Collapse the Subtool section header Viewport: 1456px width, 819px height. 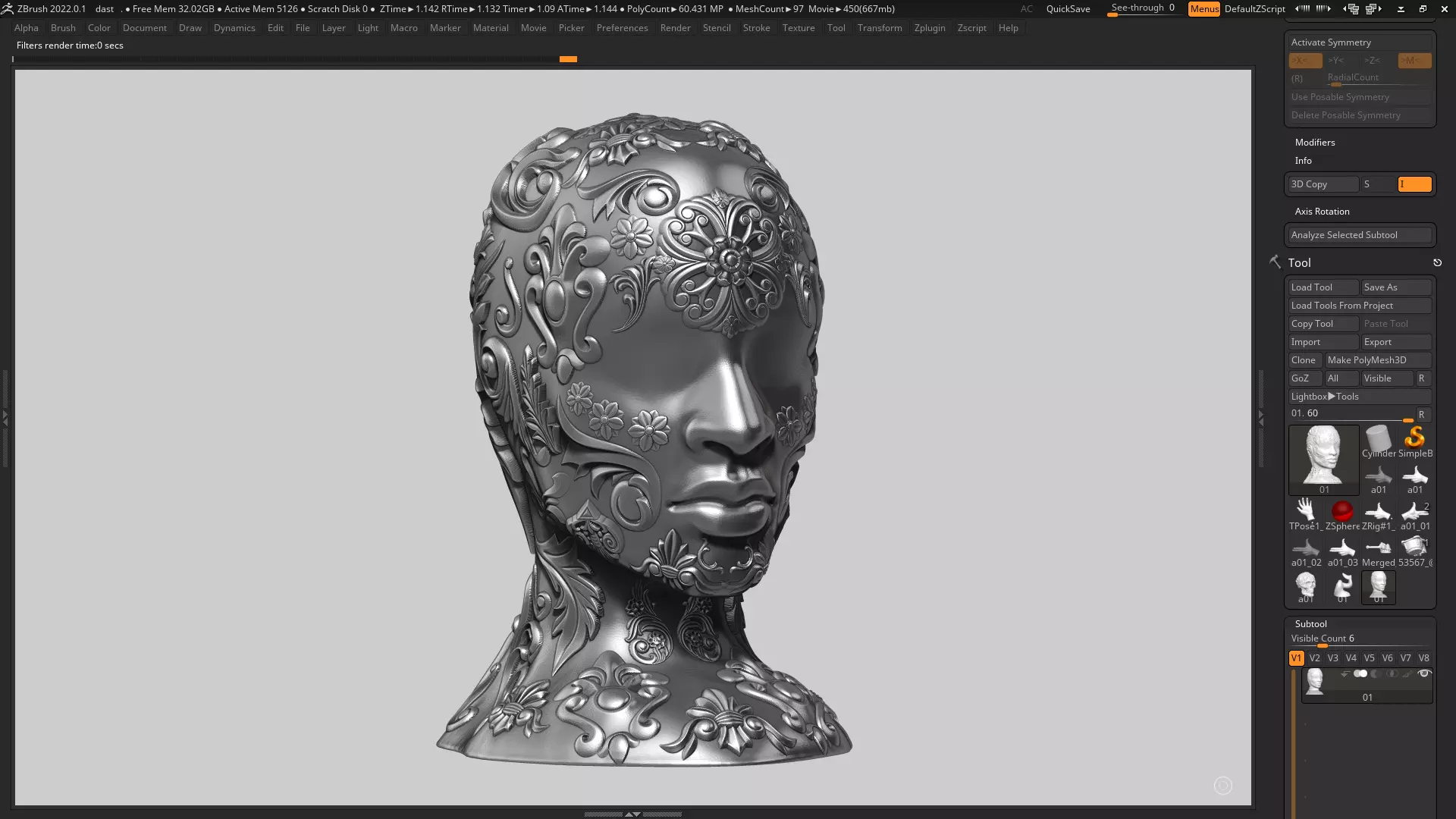(1311, 624)
